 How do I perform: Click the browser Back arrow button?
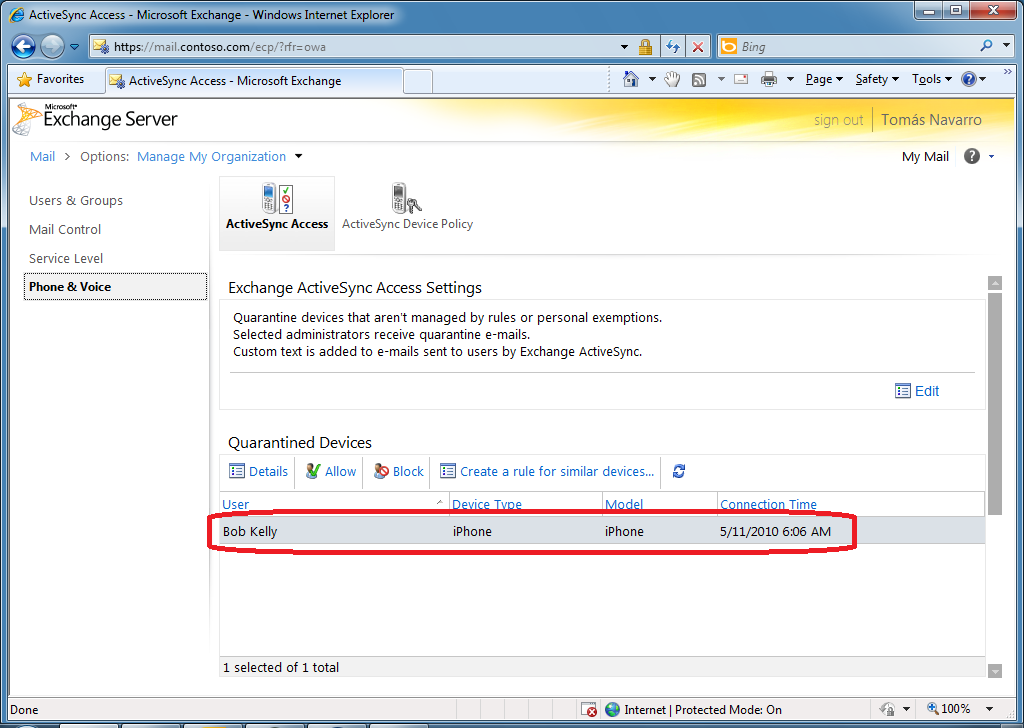point(24,46)
